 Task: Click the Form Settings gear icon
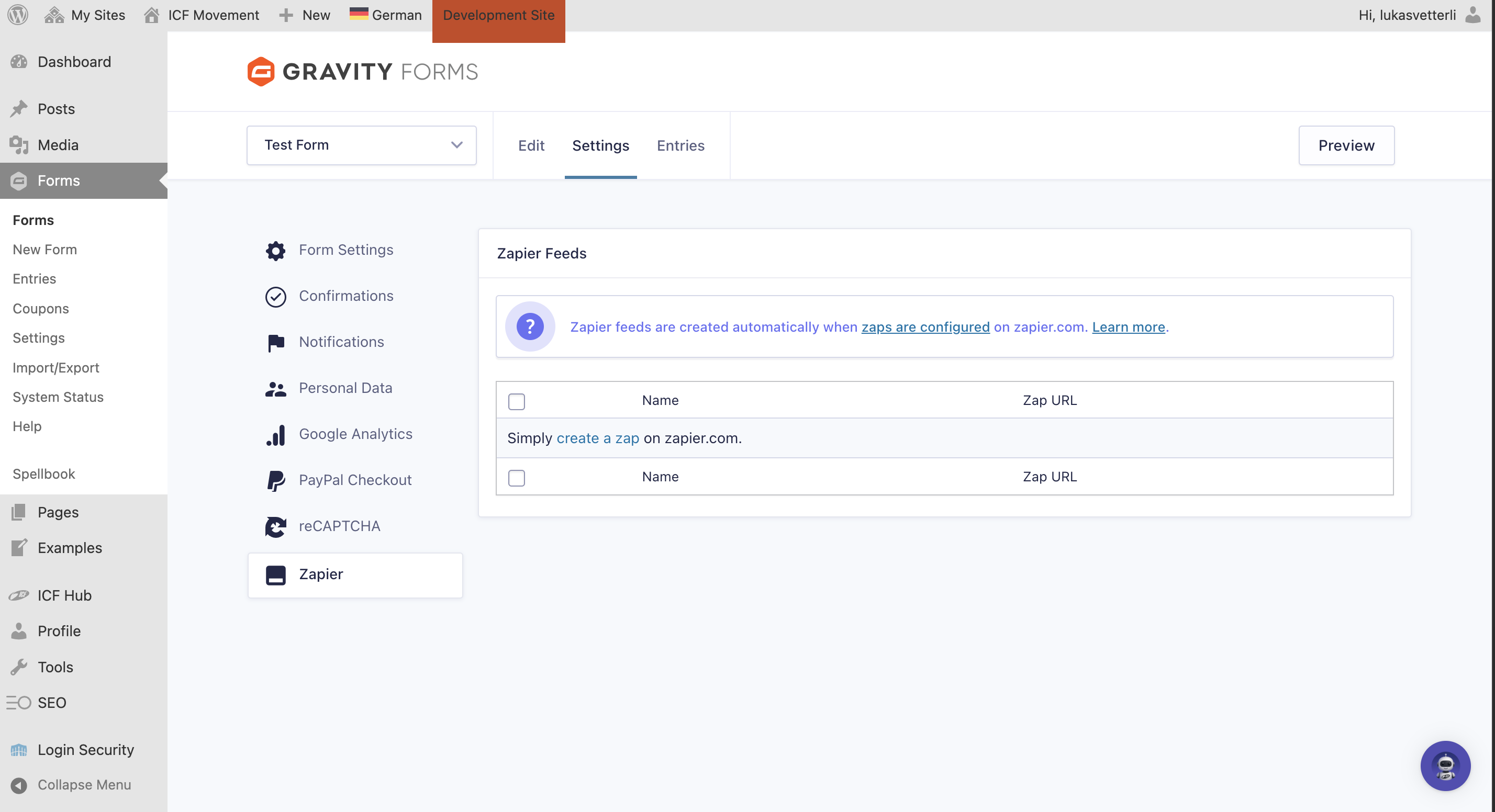coord(275,250)
